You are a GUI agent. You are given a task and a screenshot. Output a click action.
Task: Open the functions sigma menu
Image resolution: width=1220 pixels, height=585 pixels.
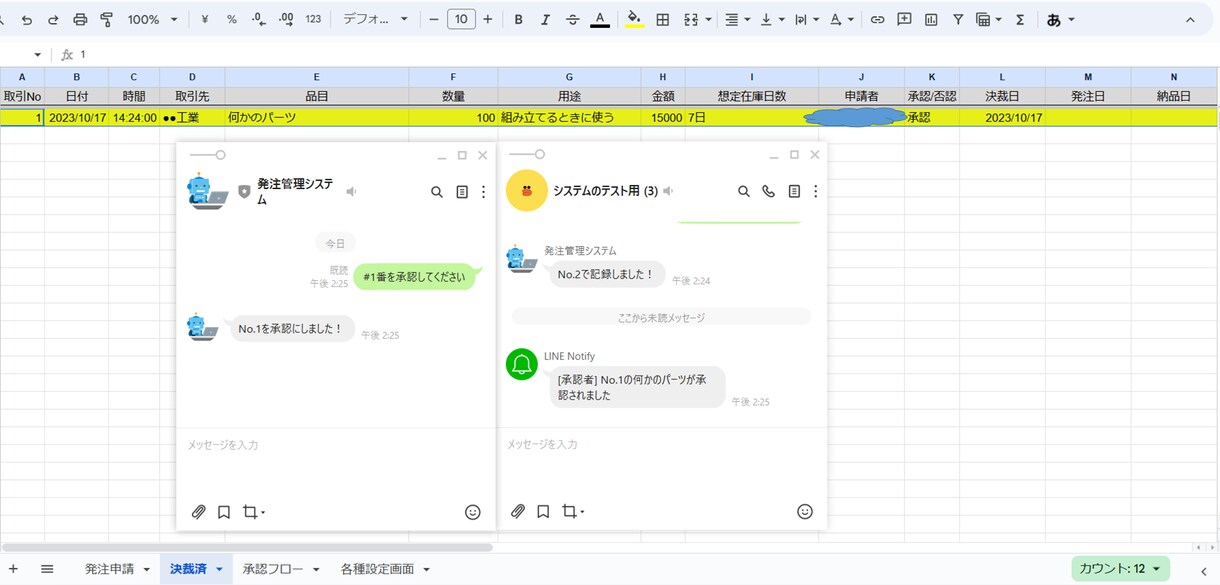click(x=1020, y=20)
